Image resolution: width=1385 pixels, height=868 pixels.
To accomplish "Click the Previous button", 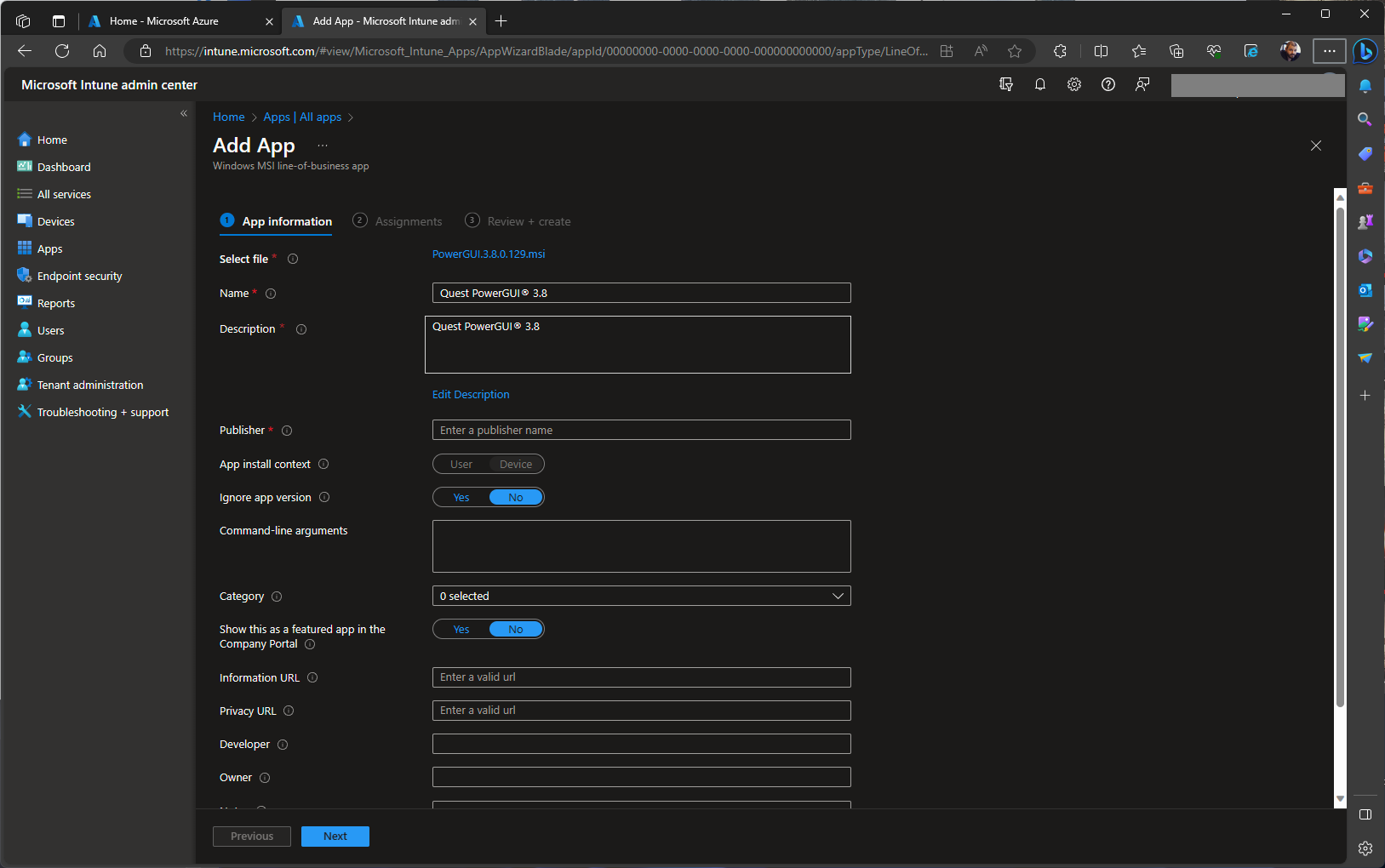I will click(x=252, y=837).
